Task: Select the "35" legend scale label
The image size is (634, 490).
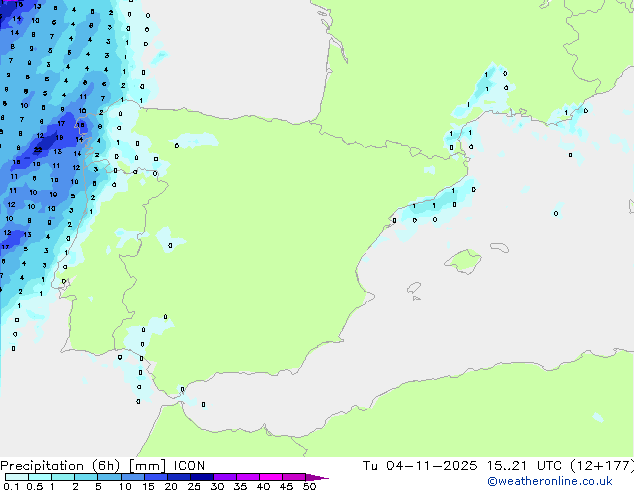Action: [240, 486]
